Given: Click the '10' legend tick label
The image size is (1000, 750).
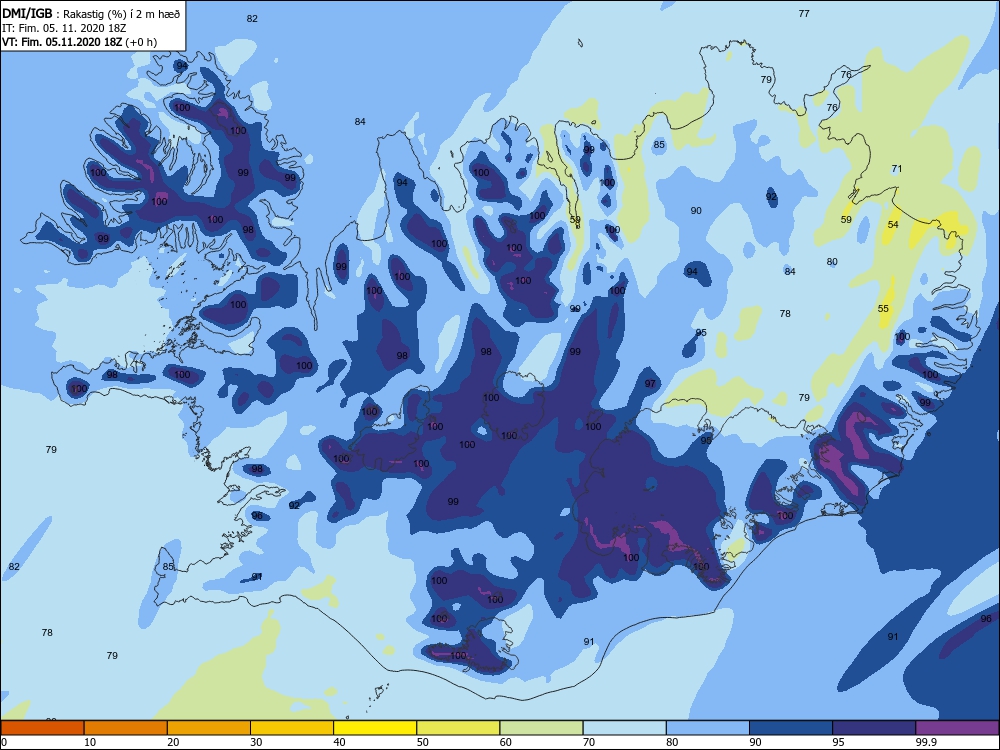Looking at the screenshot, I should pyautogui.click(x=90, y=742).
